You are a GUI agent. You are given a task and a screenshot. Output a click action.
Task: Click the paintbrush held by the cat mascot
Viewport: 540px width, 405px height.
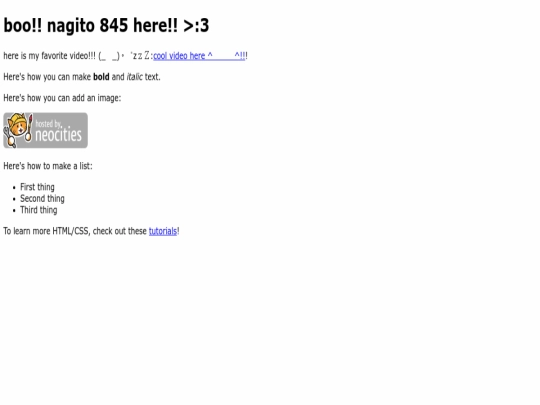click(29, 128)
